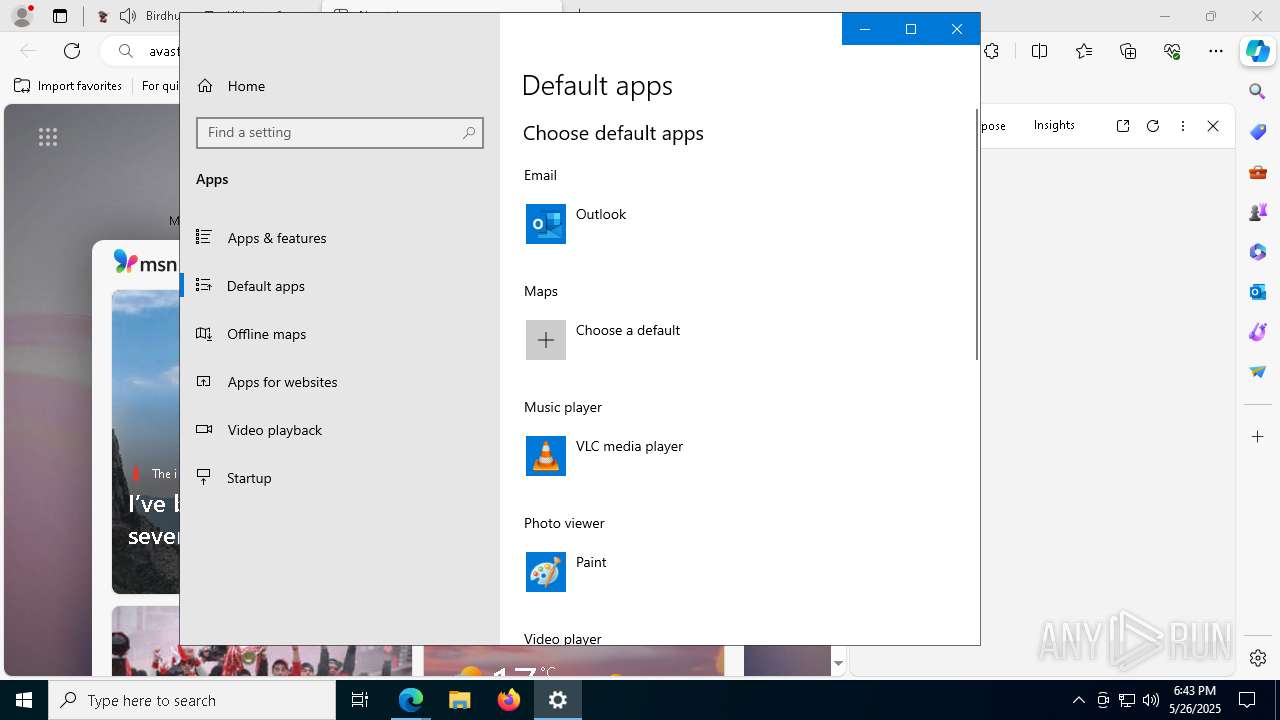Add app to Edge sidebar plus
1280x720 pixels.
(1258, 437)
